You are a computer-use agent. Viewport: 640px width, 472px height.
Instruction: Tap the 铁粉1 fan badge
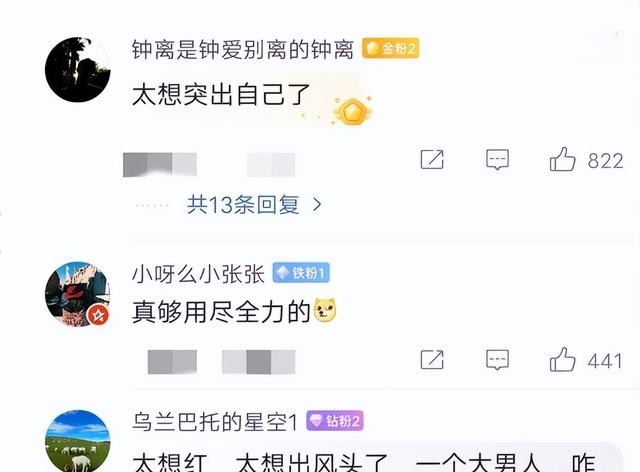(301, 272)
